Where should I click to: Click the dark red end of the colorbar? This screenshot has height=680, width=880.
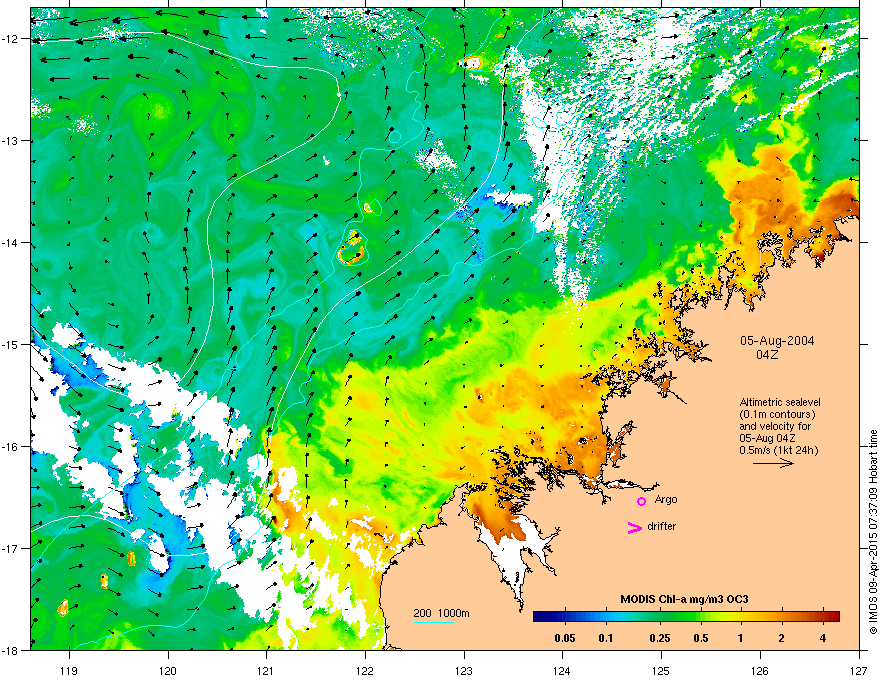(834, 616)
